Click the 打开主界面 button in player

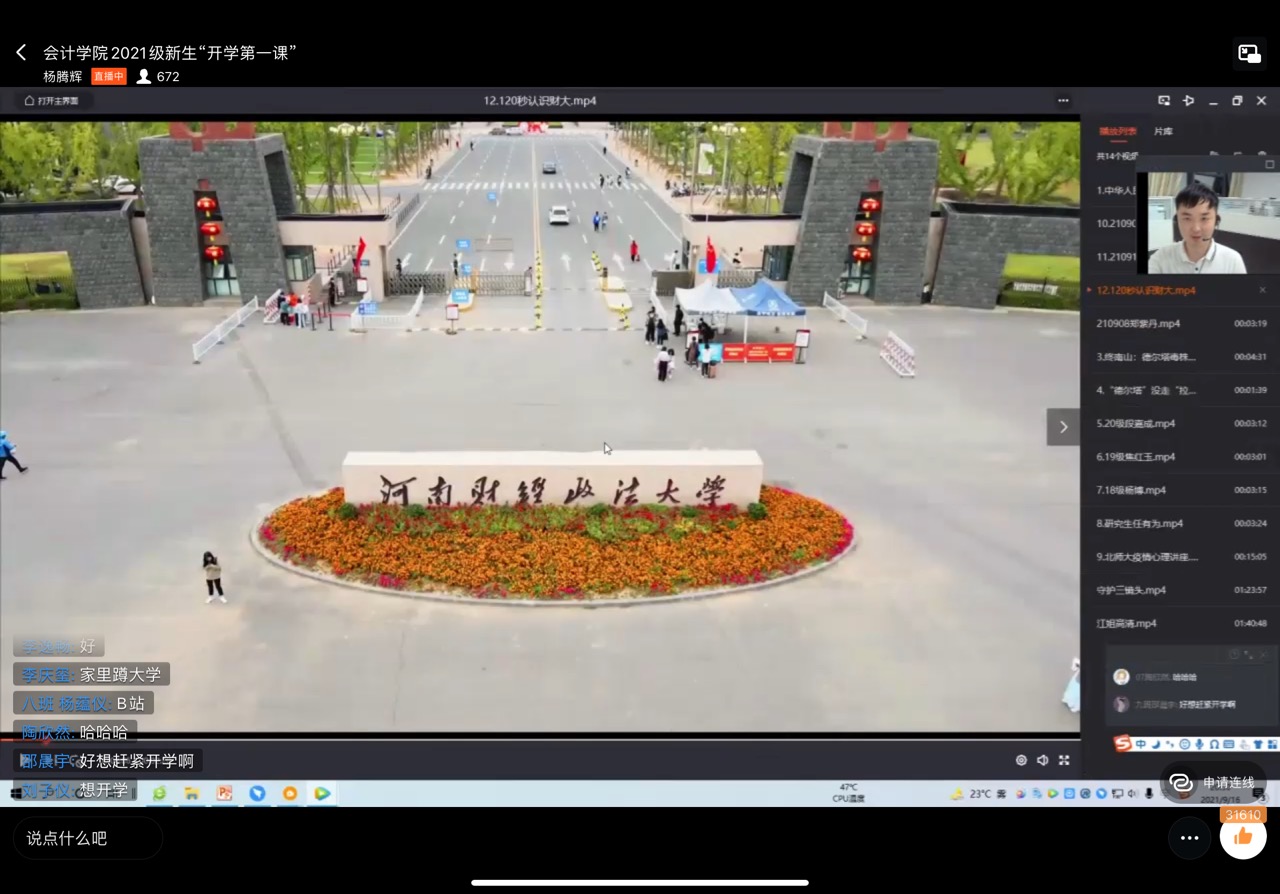51,101
